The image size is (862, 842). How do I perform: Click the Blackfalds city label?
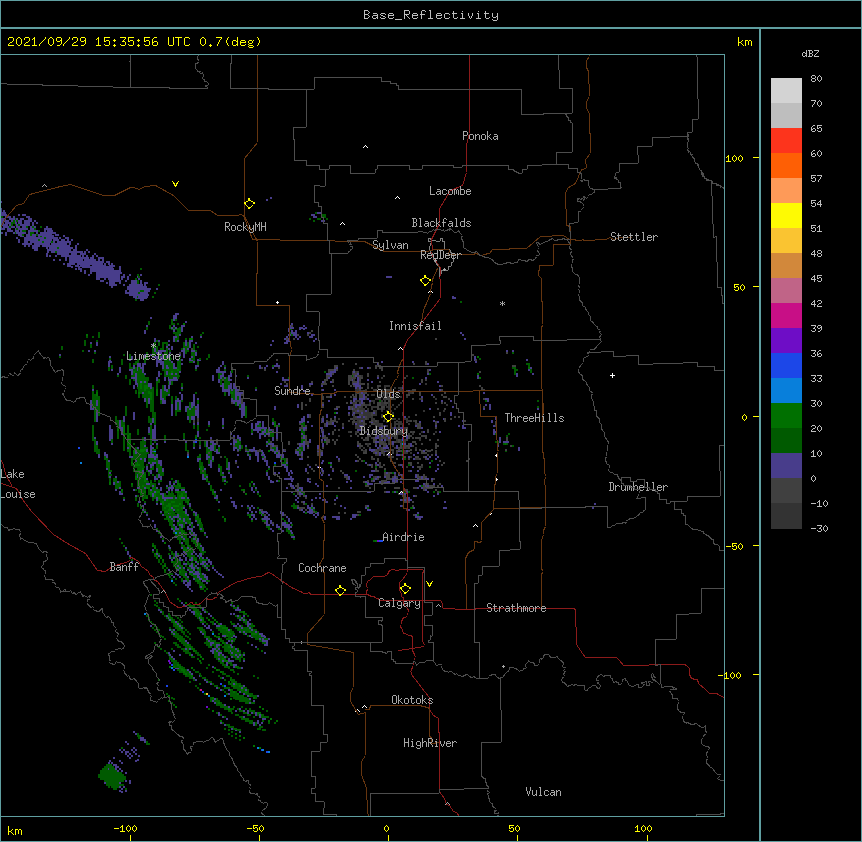coord(441,223)
